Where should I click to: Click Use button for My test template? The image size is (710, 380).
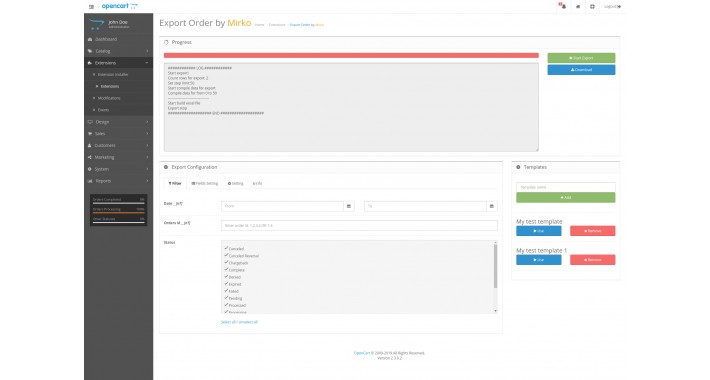pos(538,231)
